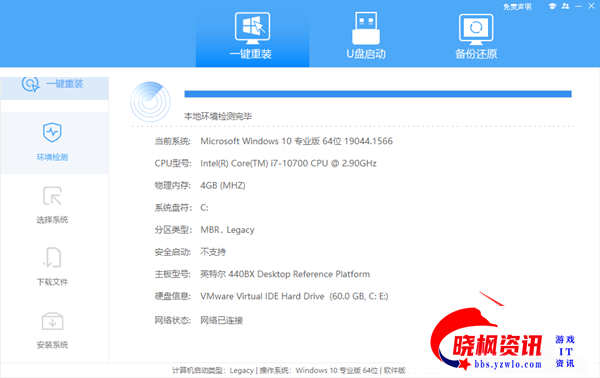Click the CPU型号 label
600x378 pixels.
tap(173, 163)
